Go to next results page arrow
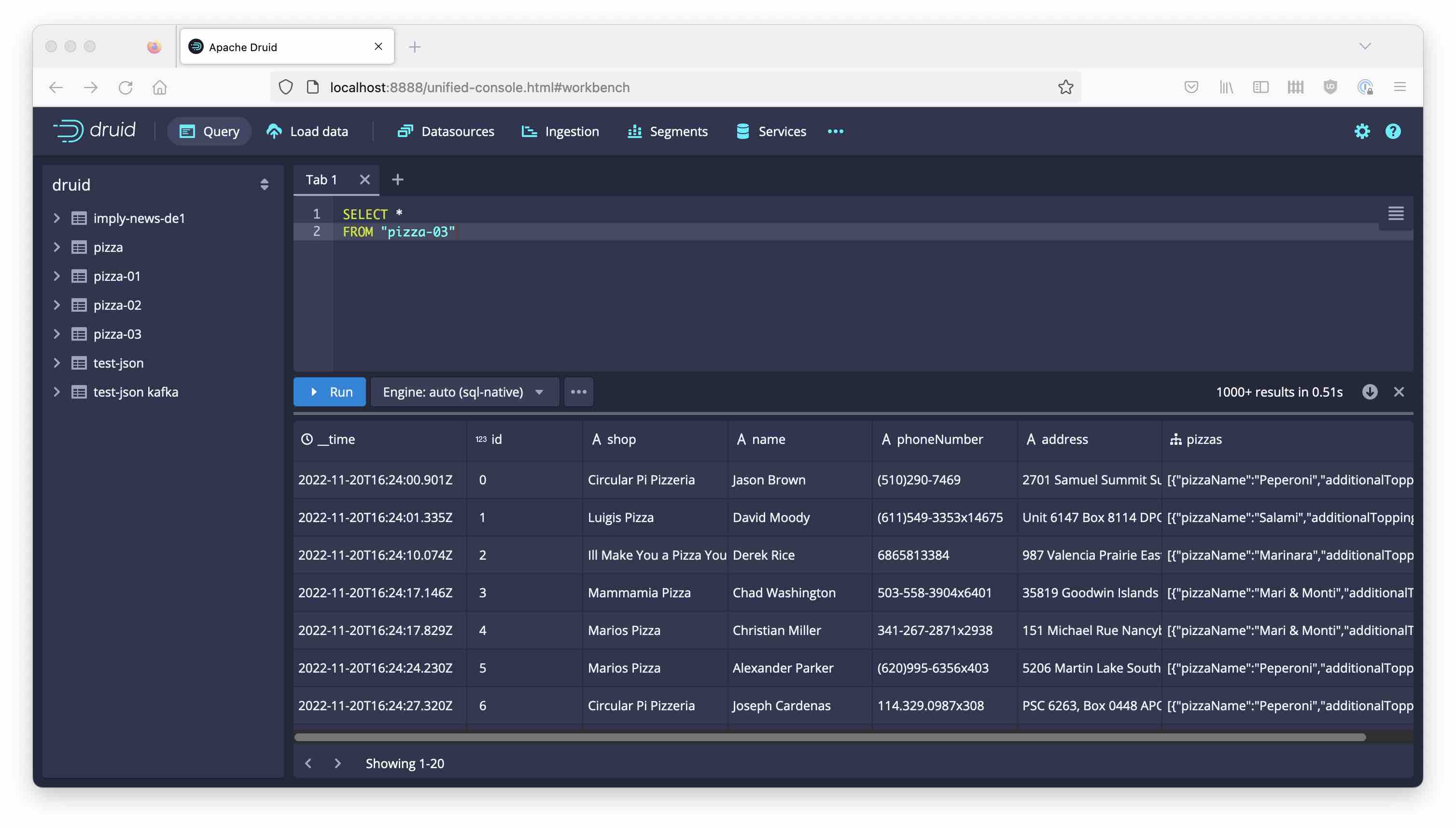This screenshot has width=1456, height=828. coord(337,763)
